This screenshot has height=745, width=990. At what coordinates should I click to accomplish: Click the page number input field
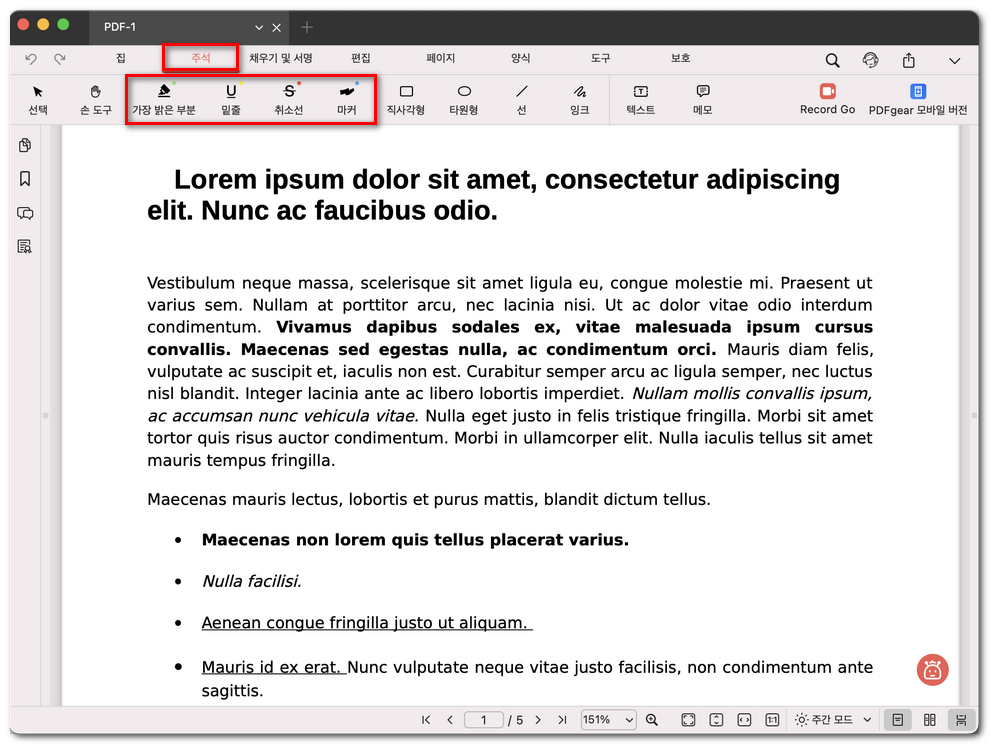point(484,720)
